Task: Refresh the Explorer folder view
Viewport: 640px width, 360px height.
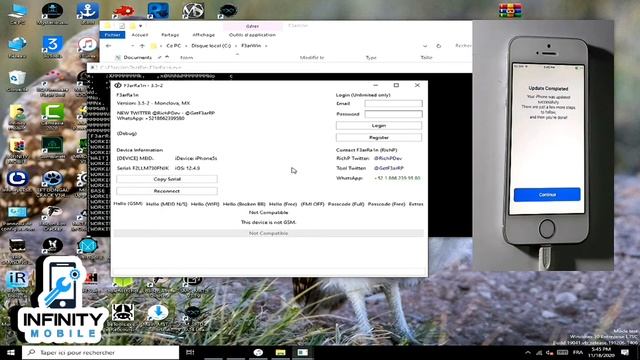Action: (438, 46)
